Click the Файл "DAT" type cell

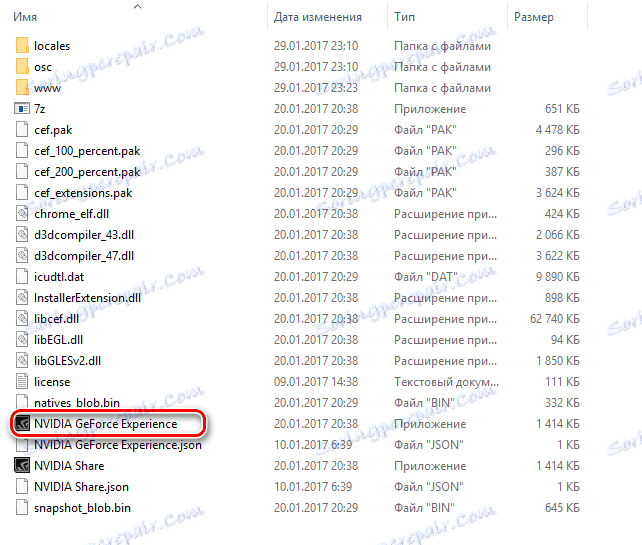[x=425, y=277]
